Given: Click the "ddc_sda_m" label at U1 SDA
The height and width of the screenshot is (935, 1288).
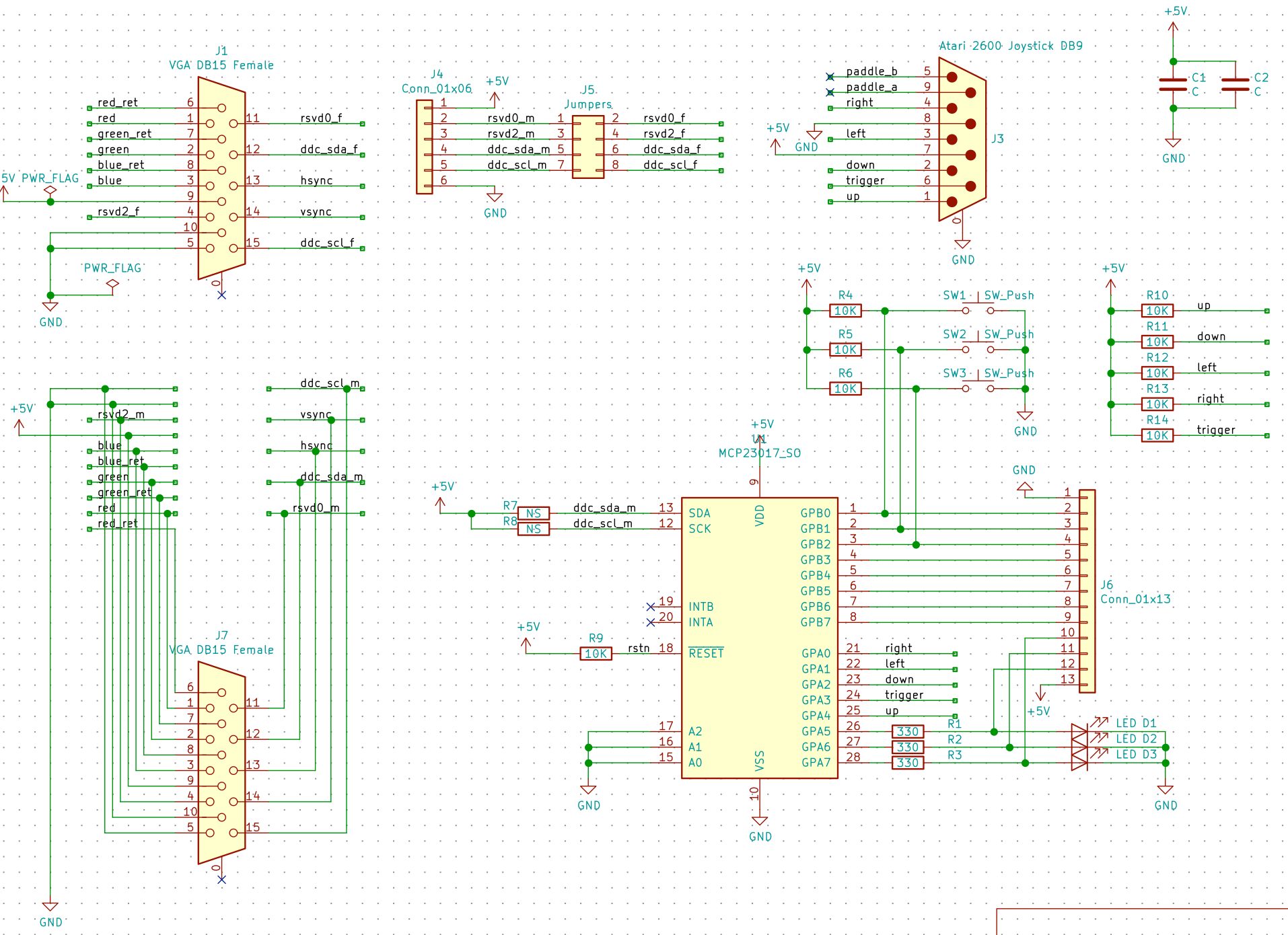Looking at the screenshot, I should tap(604, 507).
